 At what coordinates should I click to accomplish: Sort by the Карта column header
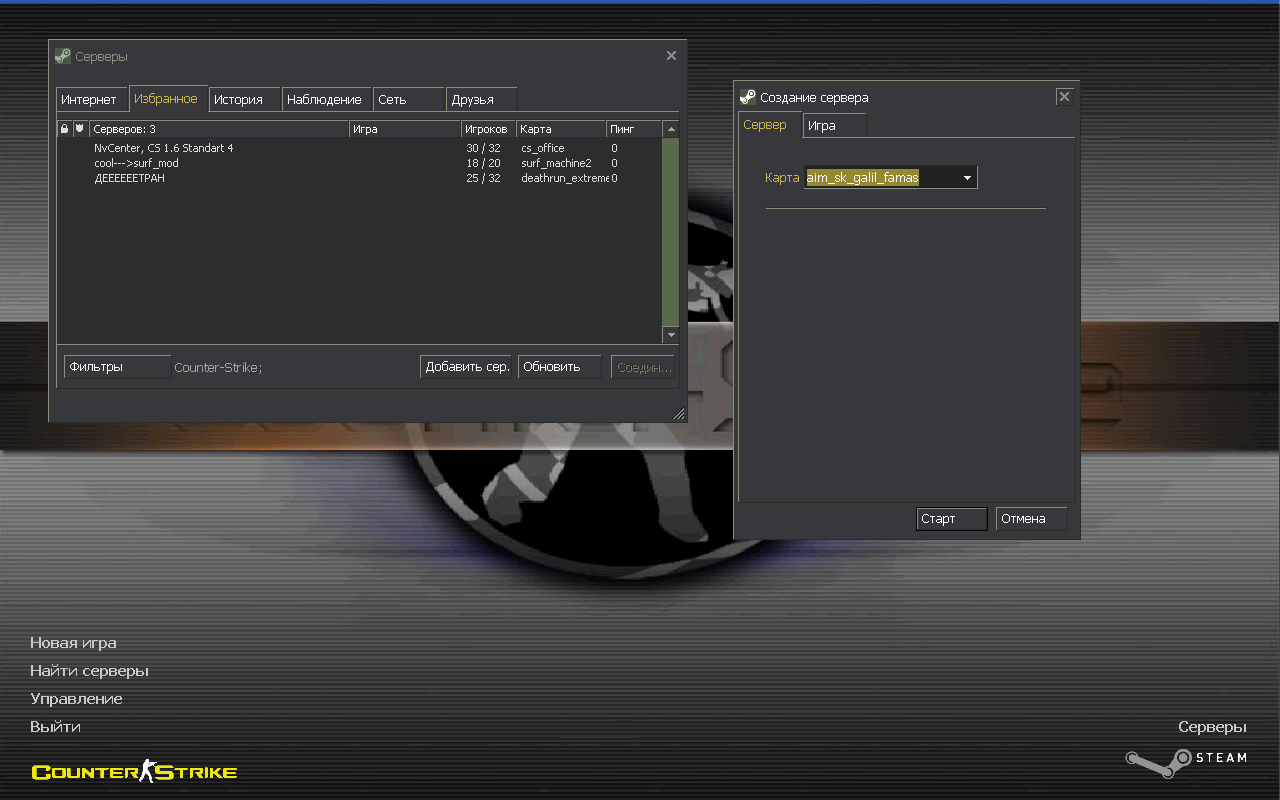click(561, 129)
